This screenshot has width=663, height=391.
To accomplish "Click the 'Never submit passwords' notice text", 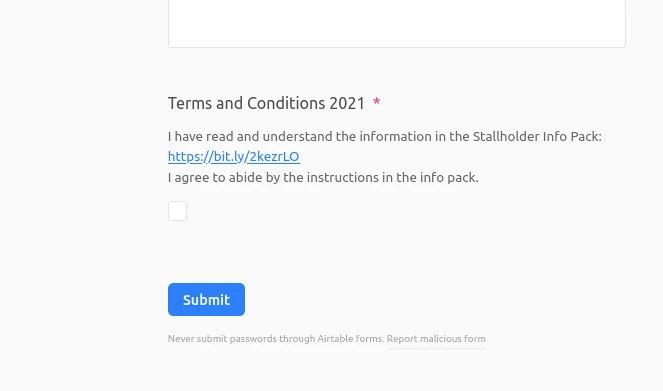I will pyautogui.click(x=276, y=339).
